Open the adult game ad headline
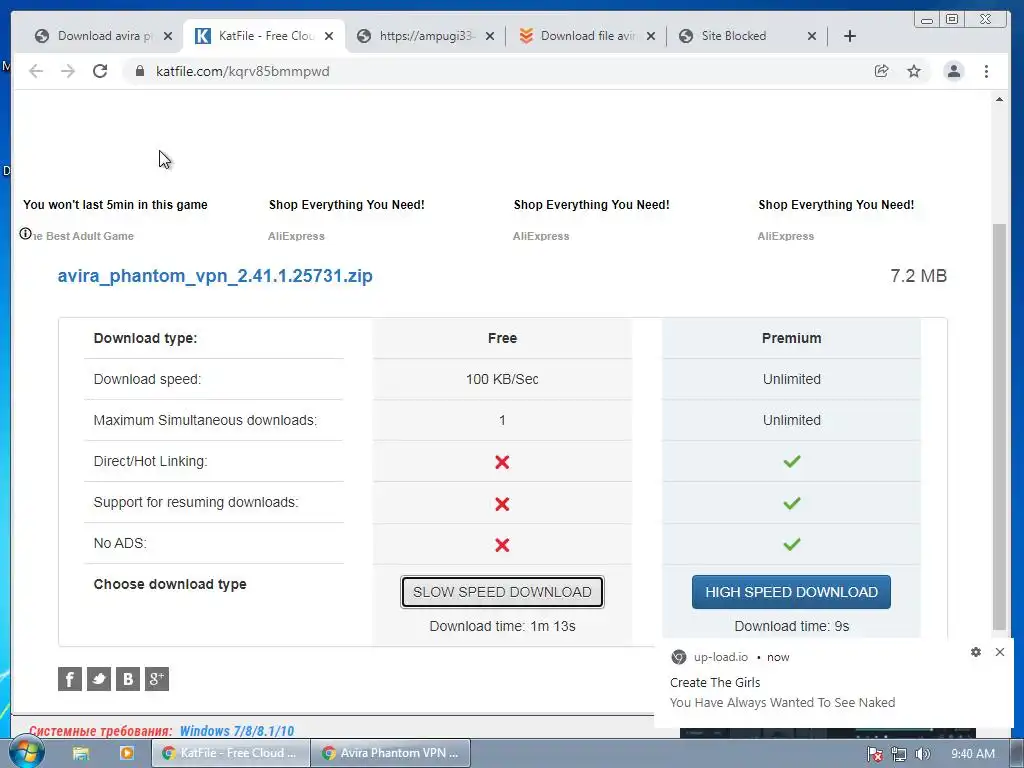 115,204
